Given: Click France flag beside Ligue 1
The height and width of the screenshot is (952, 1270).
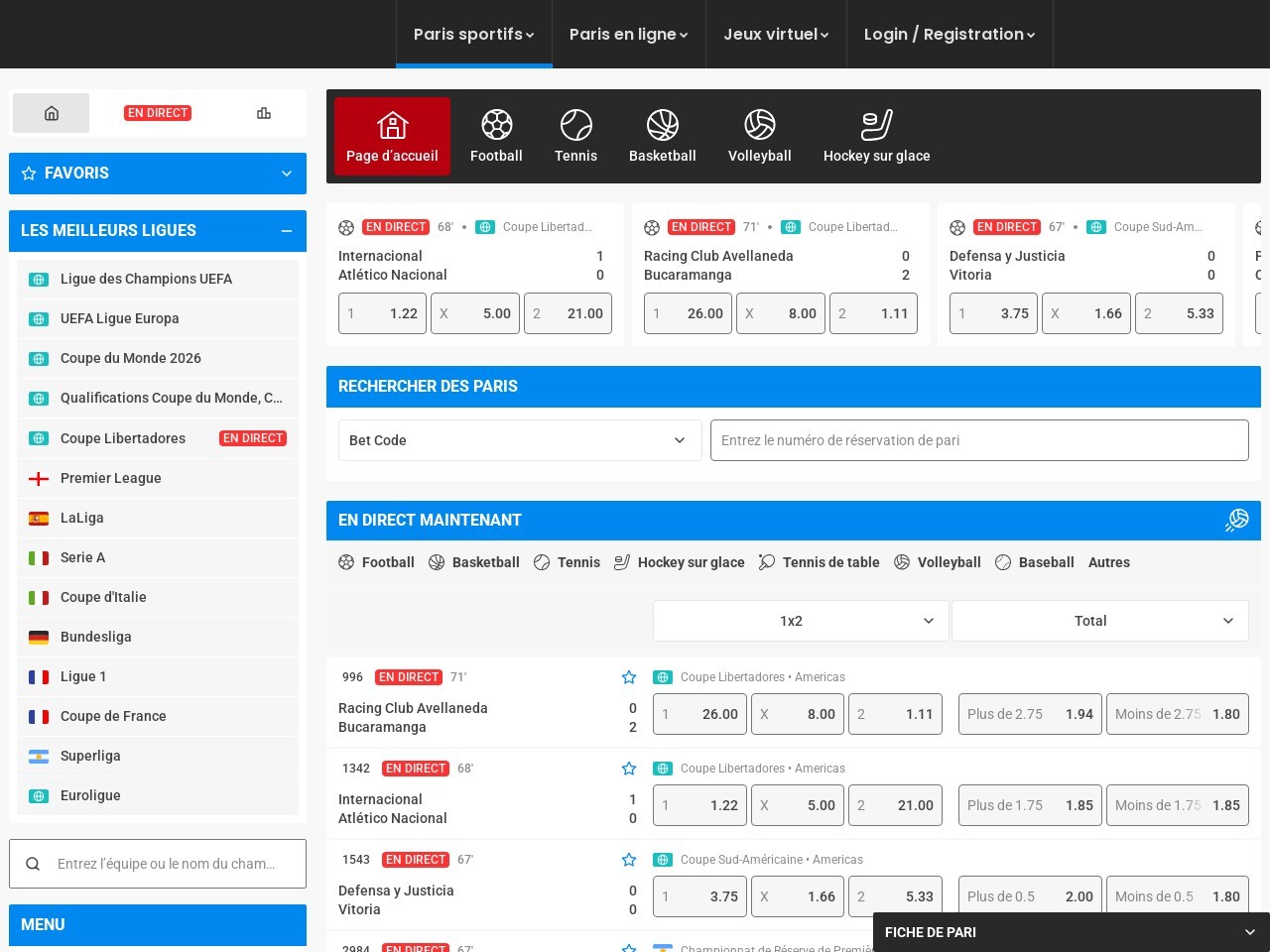Looking at the screenshot, I should coord(39,676).
